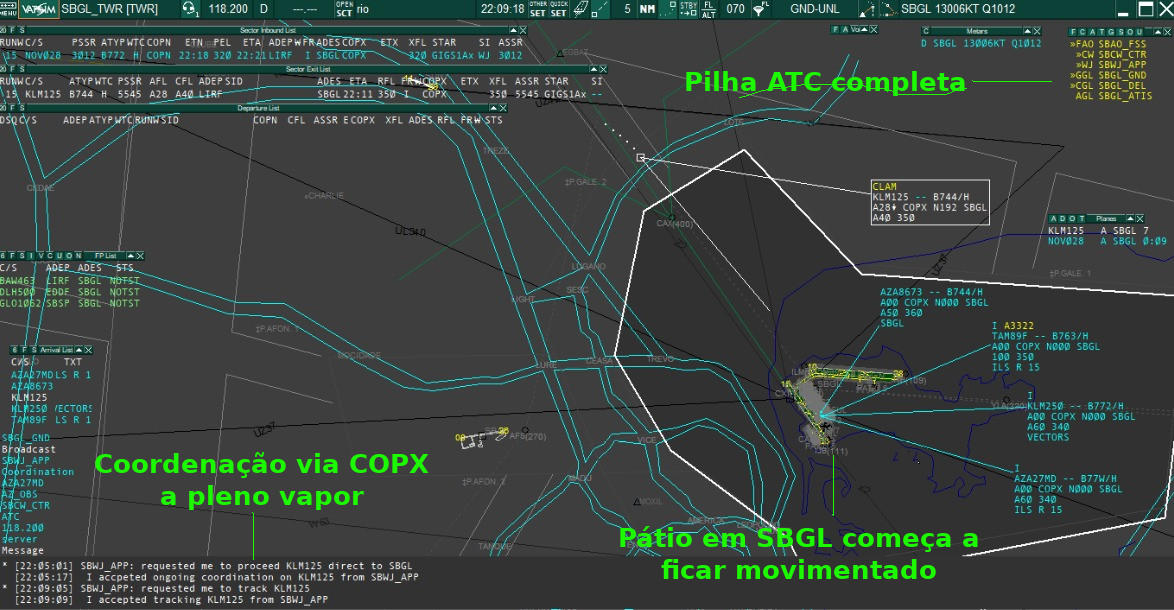Image resolution: width=1174 pixels, height=610 pixels.
Task: Change the transition level 070 value
Action: point(736,9)
